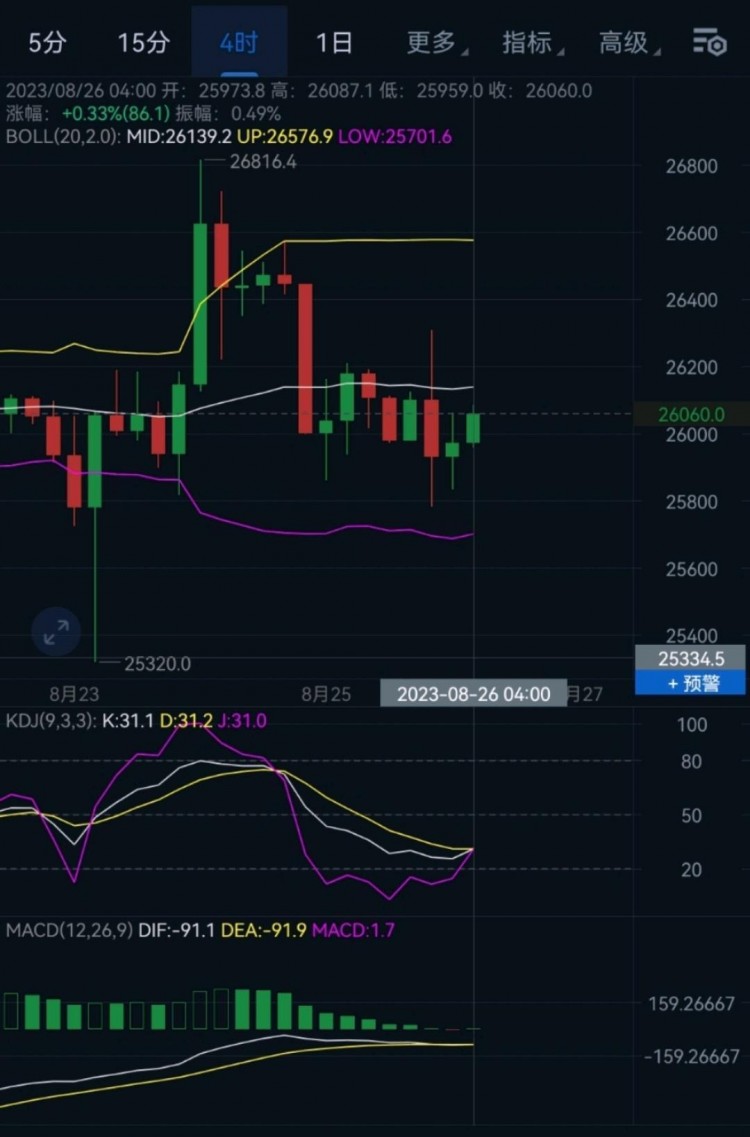Tap the 26060.0 current price label
The width and height of the screenshot is (750, 1137).
click(691, 414)
